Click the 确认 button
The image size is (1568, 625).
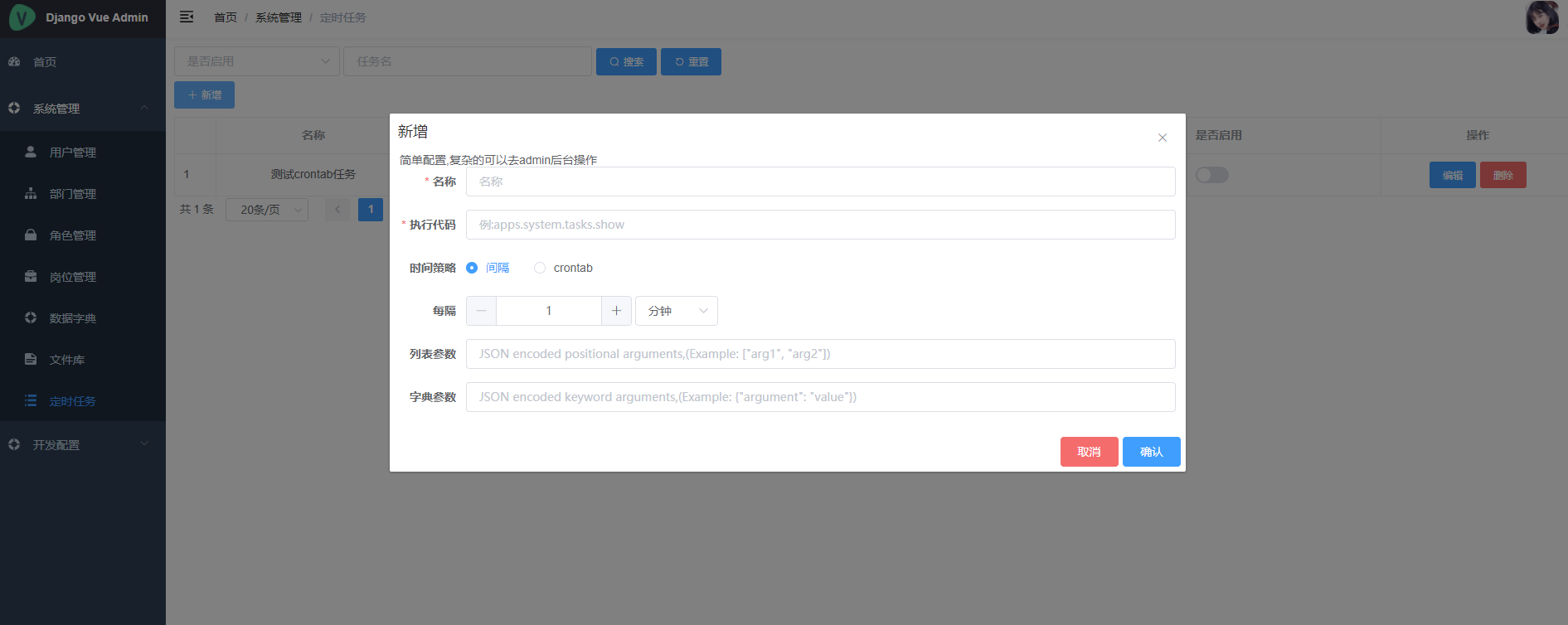point(1151,452)
